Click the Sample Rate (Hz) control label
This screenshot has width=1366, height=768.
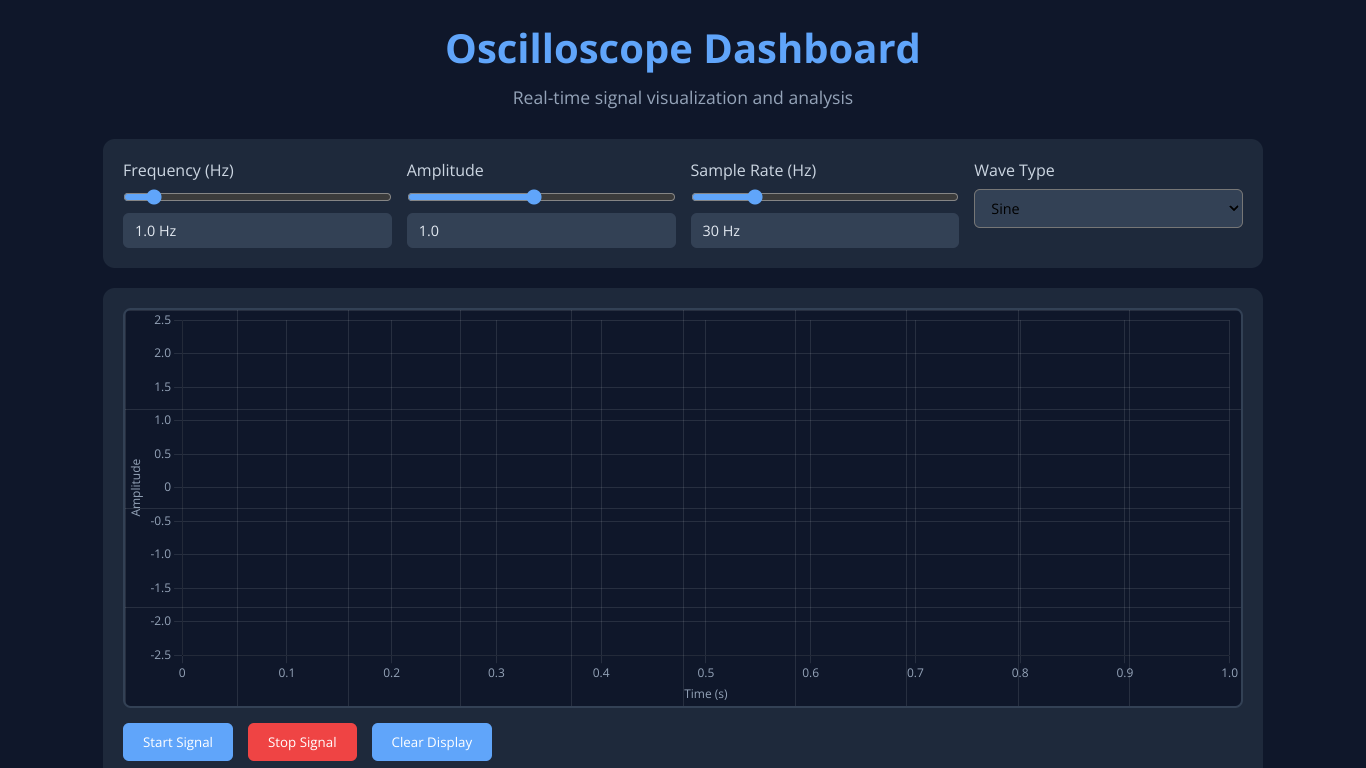pyautogui.click(x=753, y=170)
